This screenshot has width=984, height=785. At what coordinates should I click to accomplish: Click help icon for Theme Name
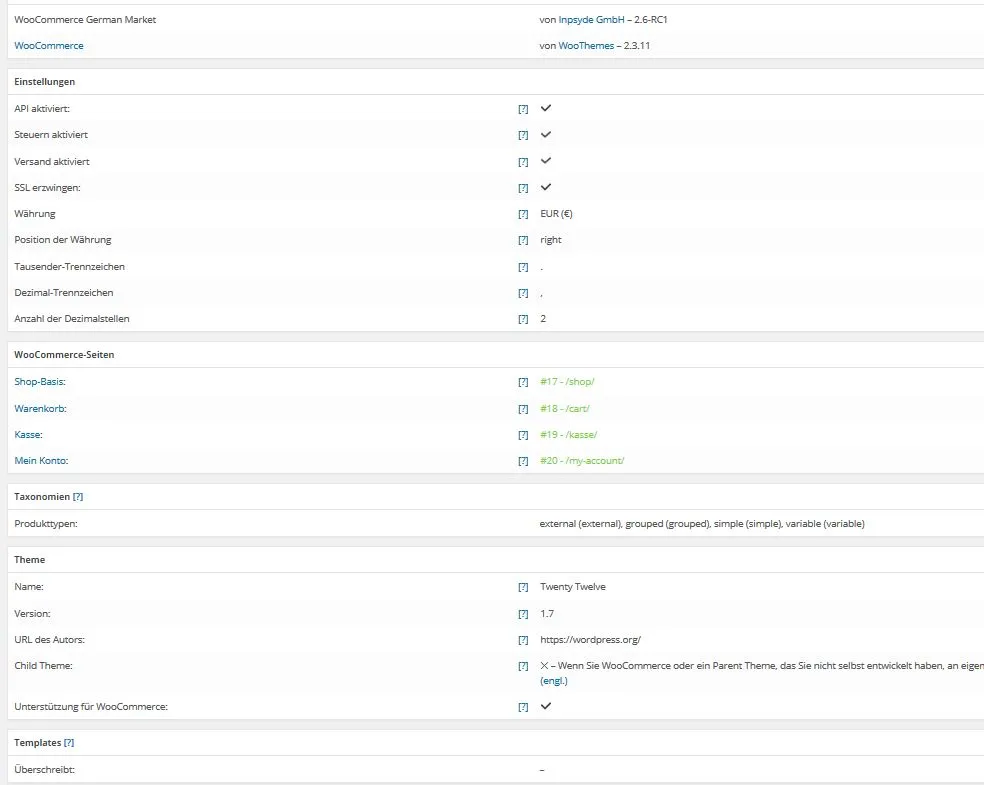[523, 587]
